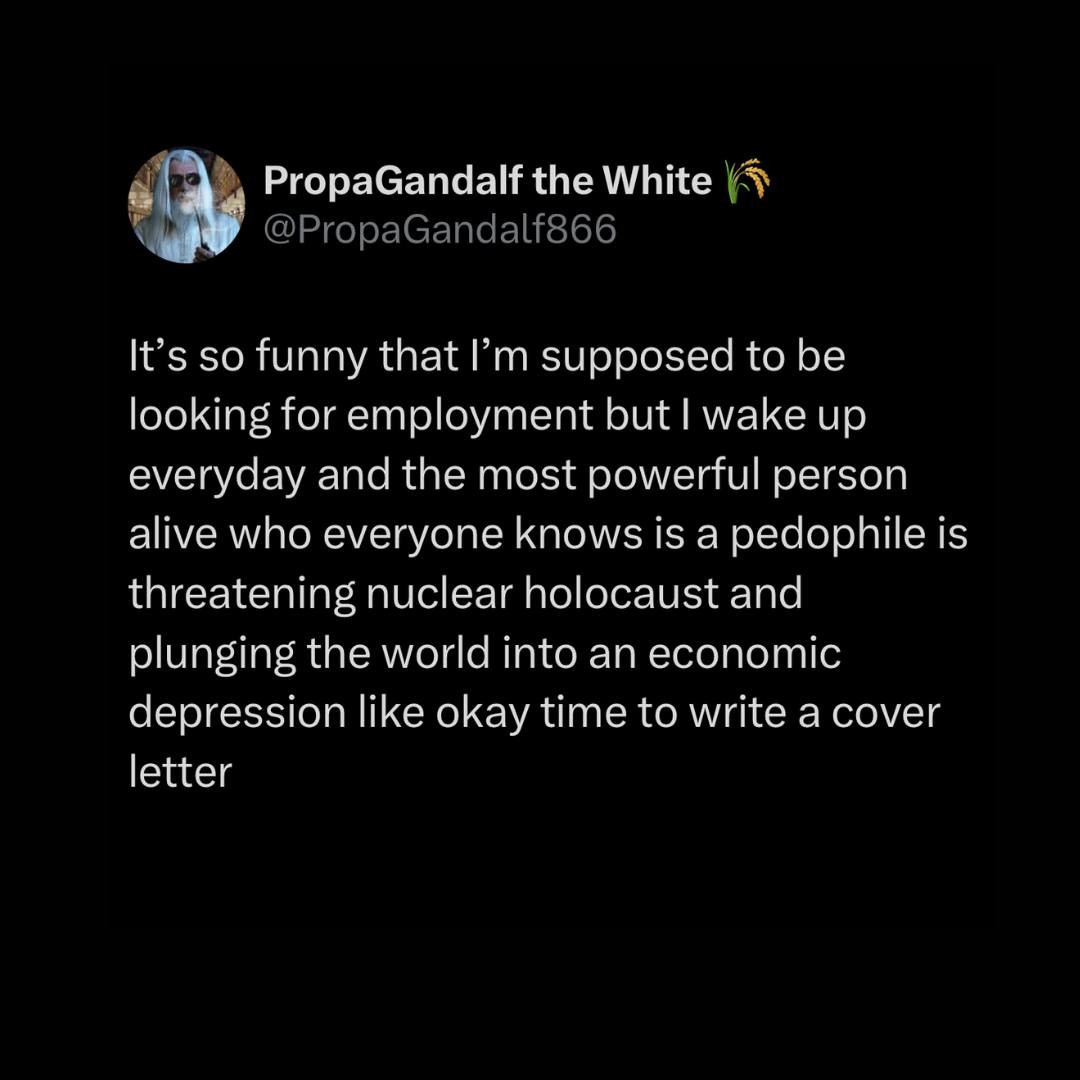
Task: Open the PropaGandalf the White display name
Action: click(488, 180)
